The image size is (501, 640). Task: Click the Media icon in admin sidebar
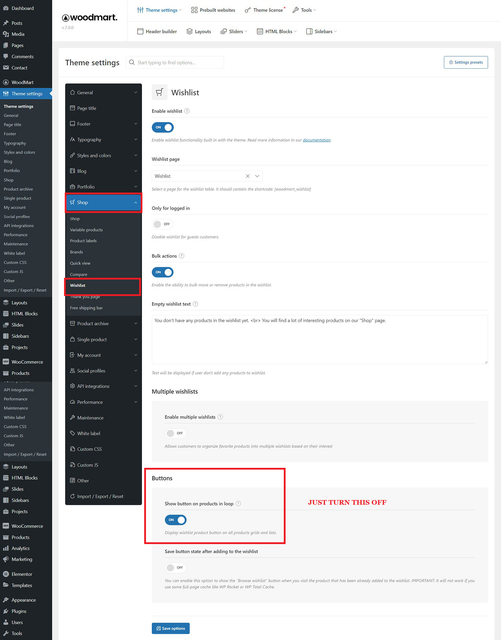tap(6, 34)
